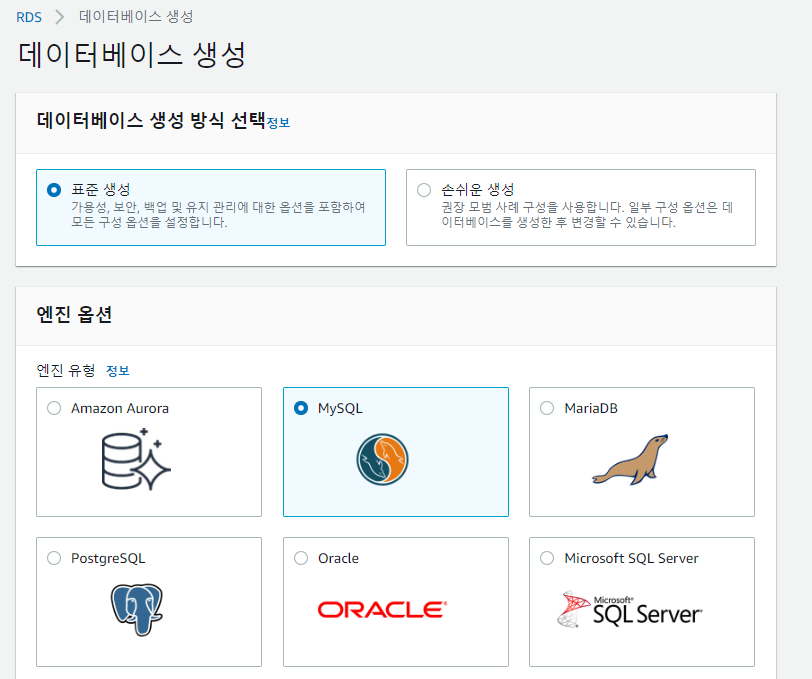Click the MariaDB seal logo
The height and width of the screenshot is (679, 812).
(630, 459)
